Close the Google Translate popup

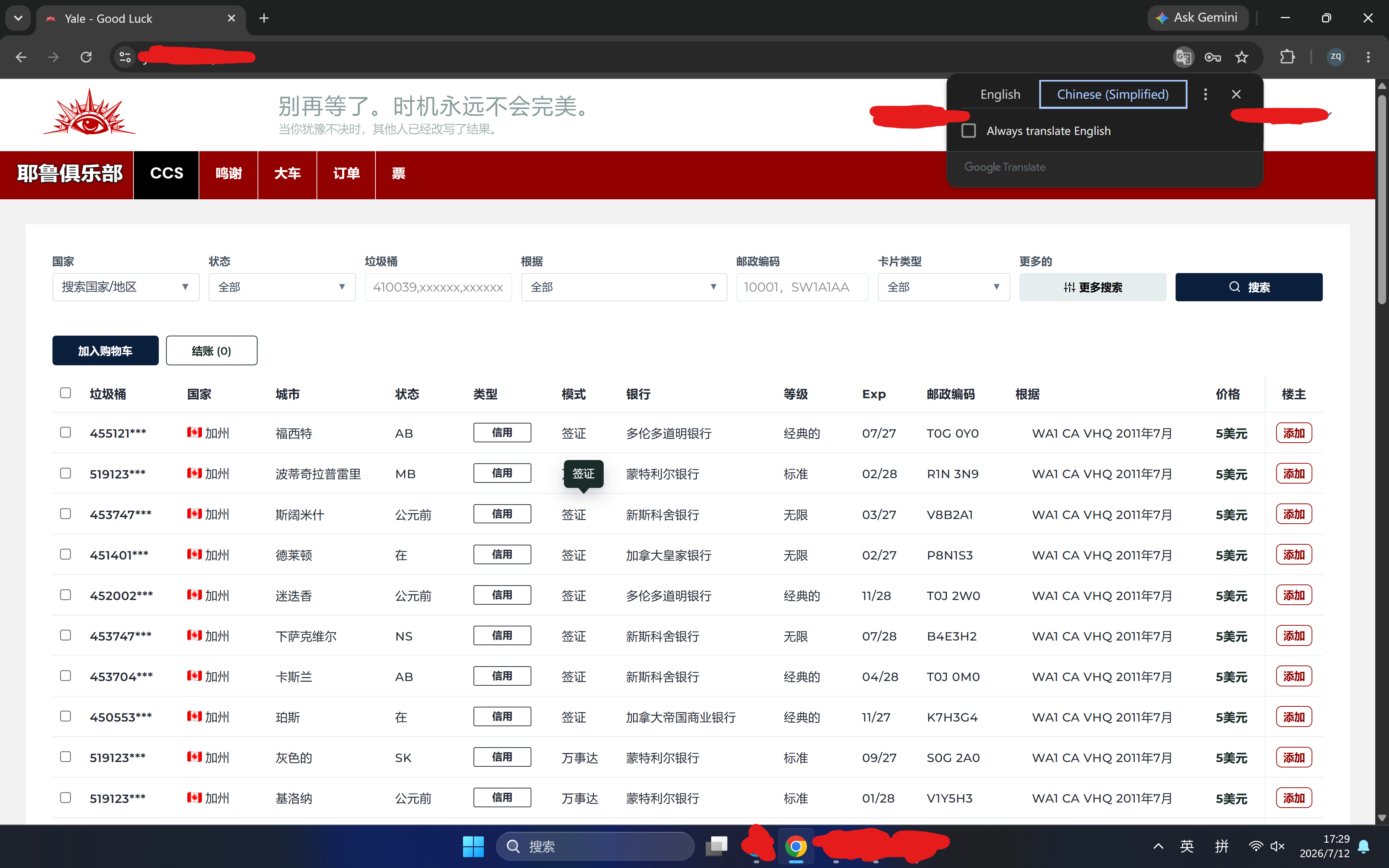[x=1236, y=94]
